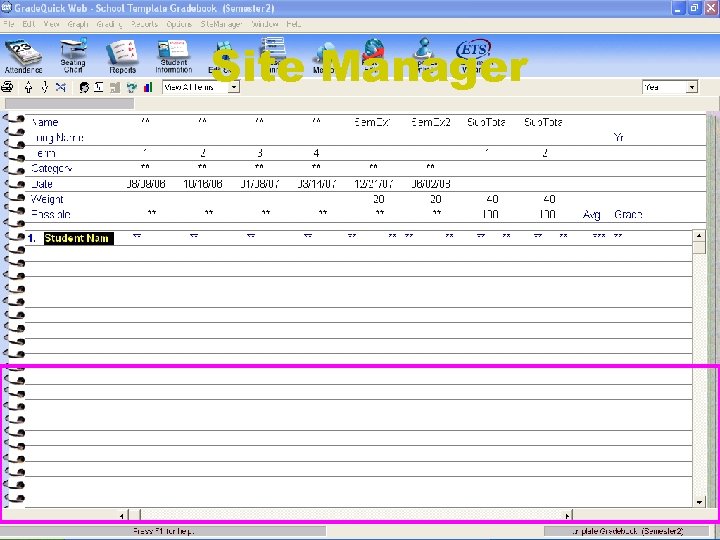Open the Attendance tool
The width and height of the screenshot is (720, 540).
tap(23, 57)
